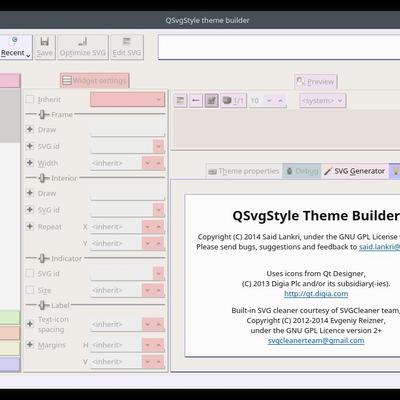Click the Width down arrow

[147, 163]
